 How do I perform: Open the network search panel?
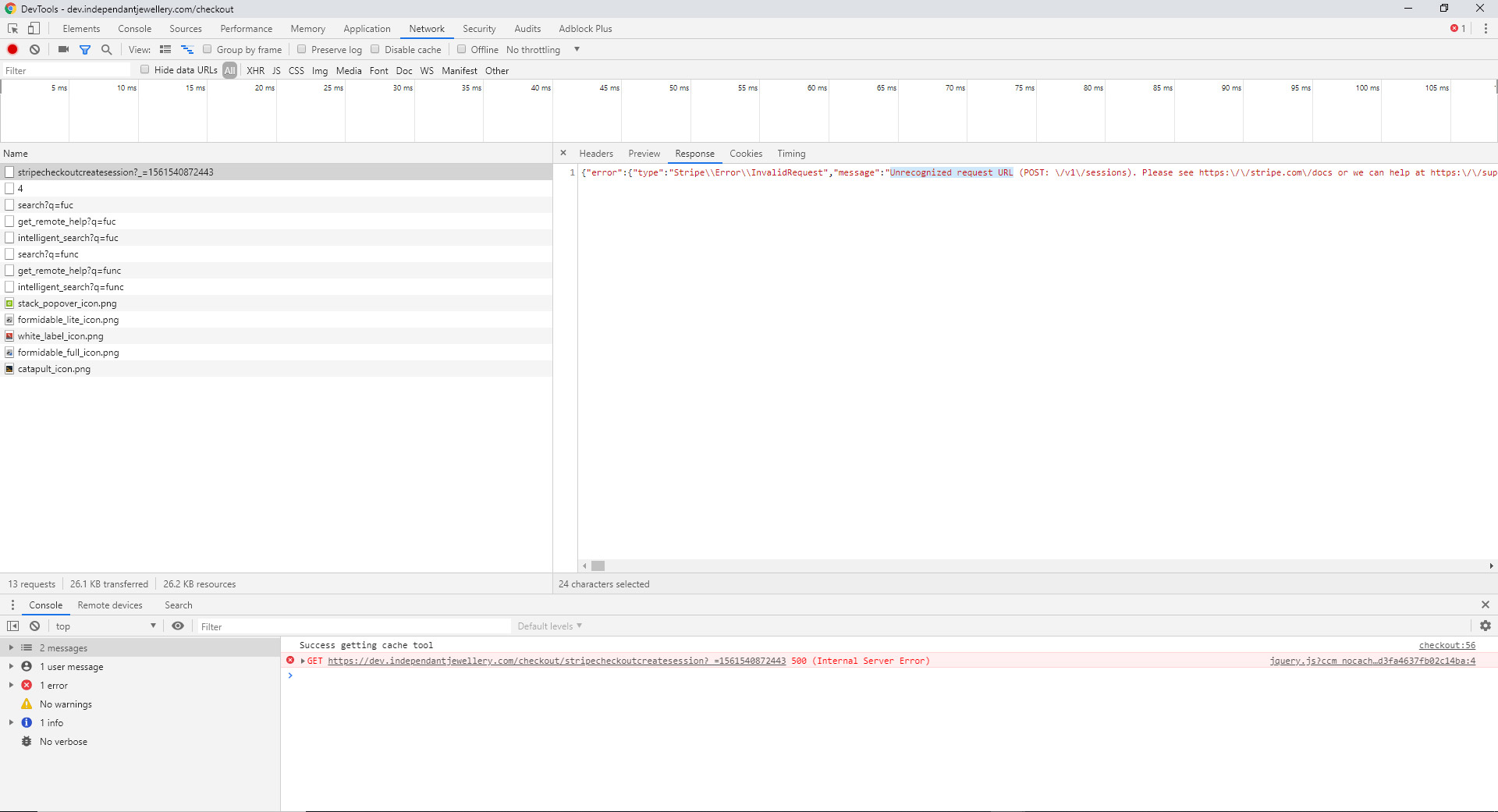click(x=106, y=49)
